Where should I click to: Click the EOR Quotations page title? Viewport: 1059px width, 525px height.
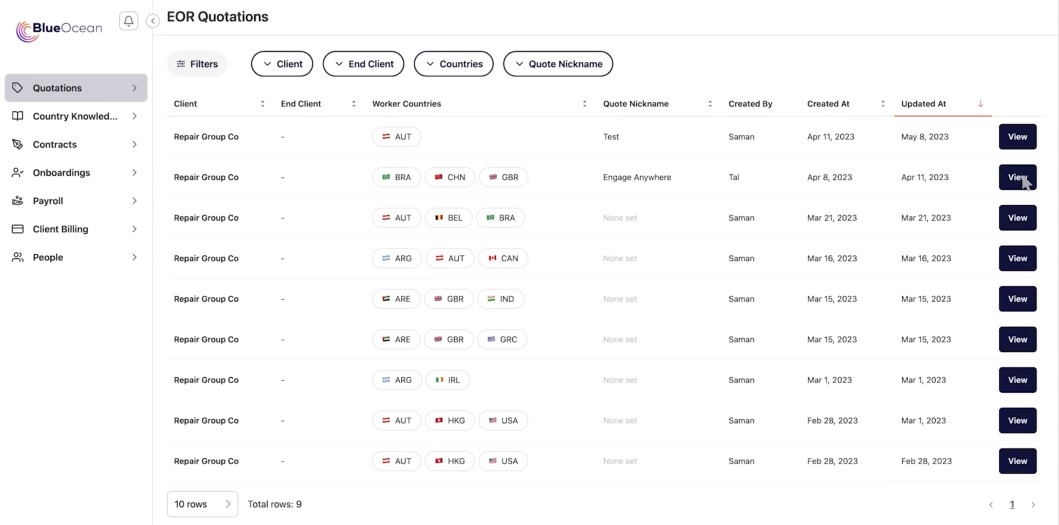[x=217, y=17]
